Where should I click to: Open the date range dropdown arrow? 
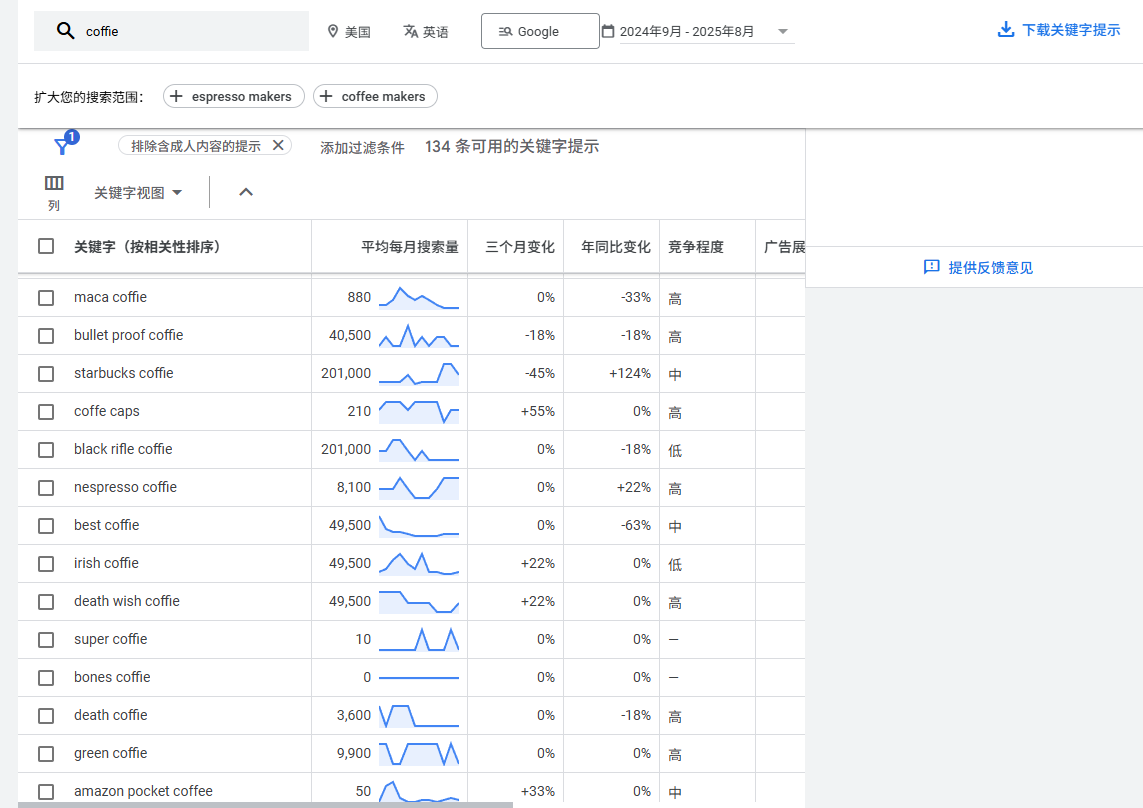(783, 32)
